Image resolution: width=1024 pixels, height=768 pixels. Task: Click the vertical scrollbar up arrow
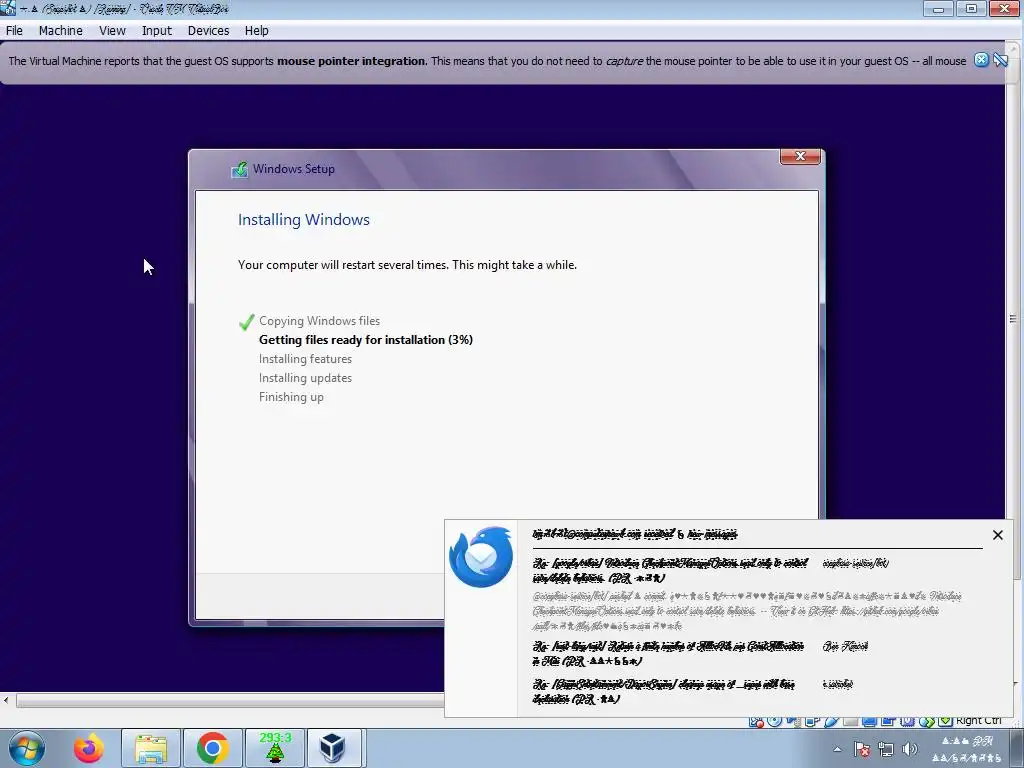(1014, 48)
